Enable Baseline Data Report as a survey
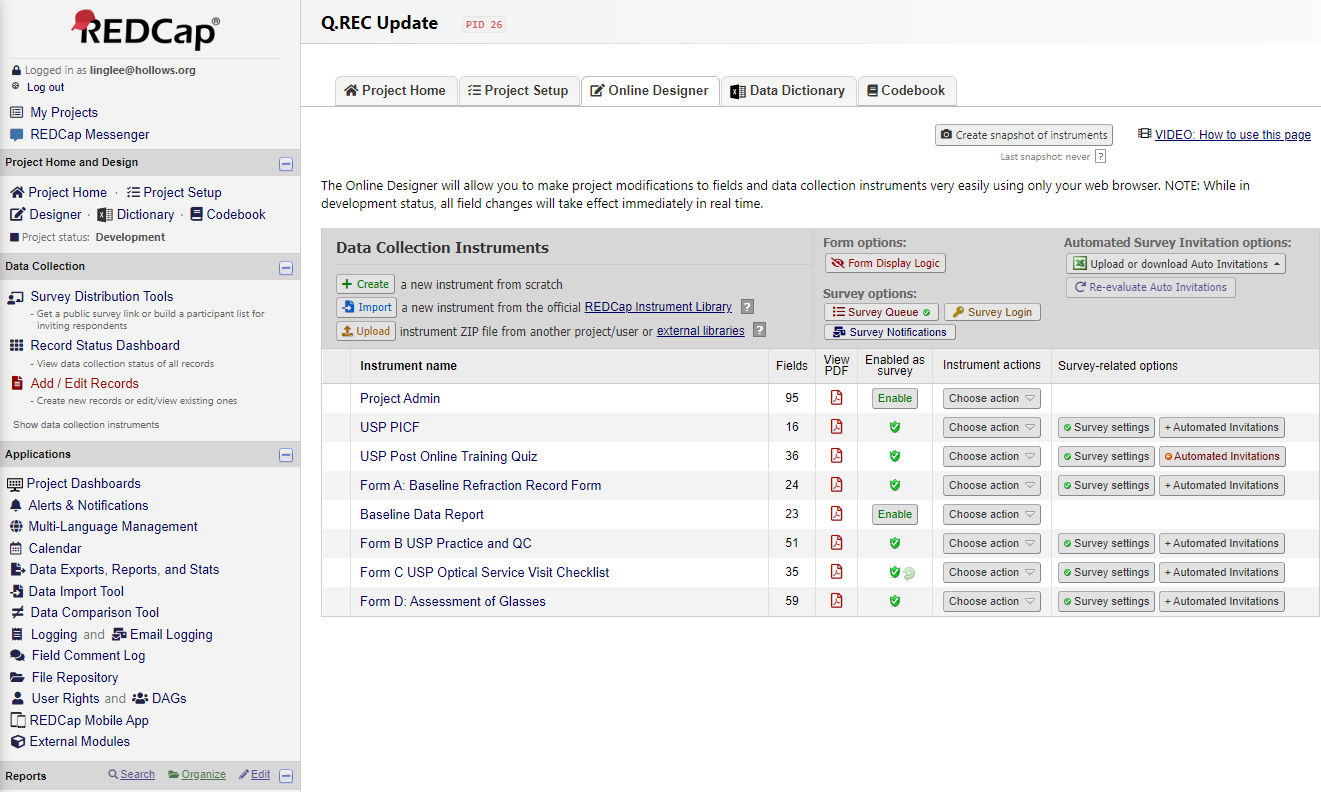 [894, 514]
